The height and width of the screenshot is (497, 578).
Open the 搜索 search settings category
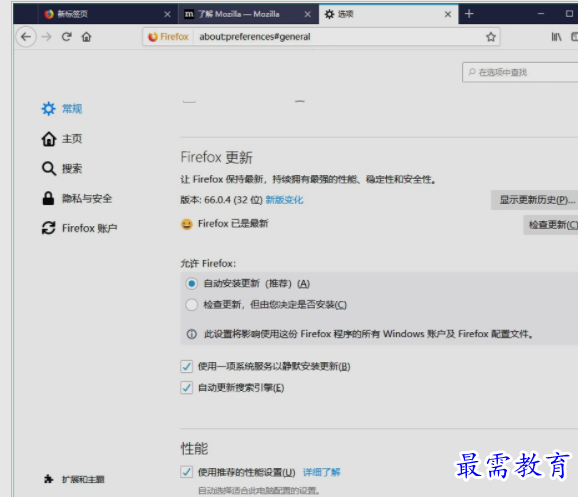pyautogui.click(x=62, y=168)
